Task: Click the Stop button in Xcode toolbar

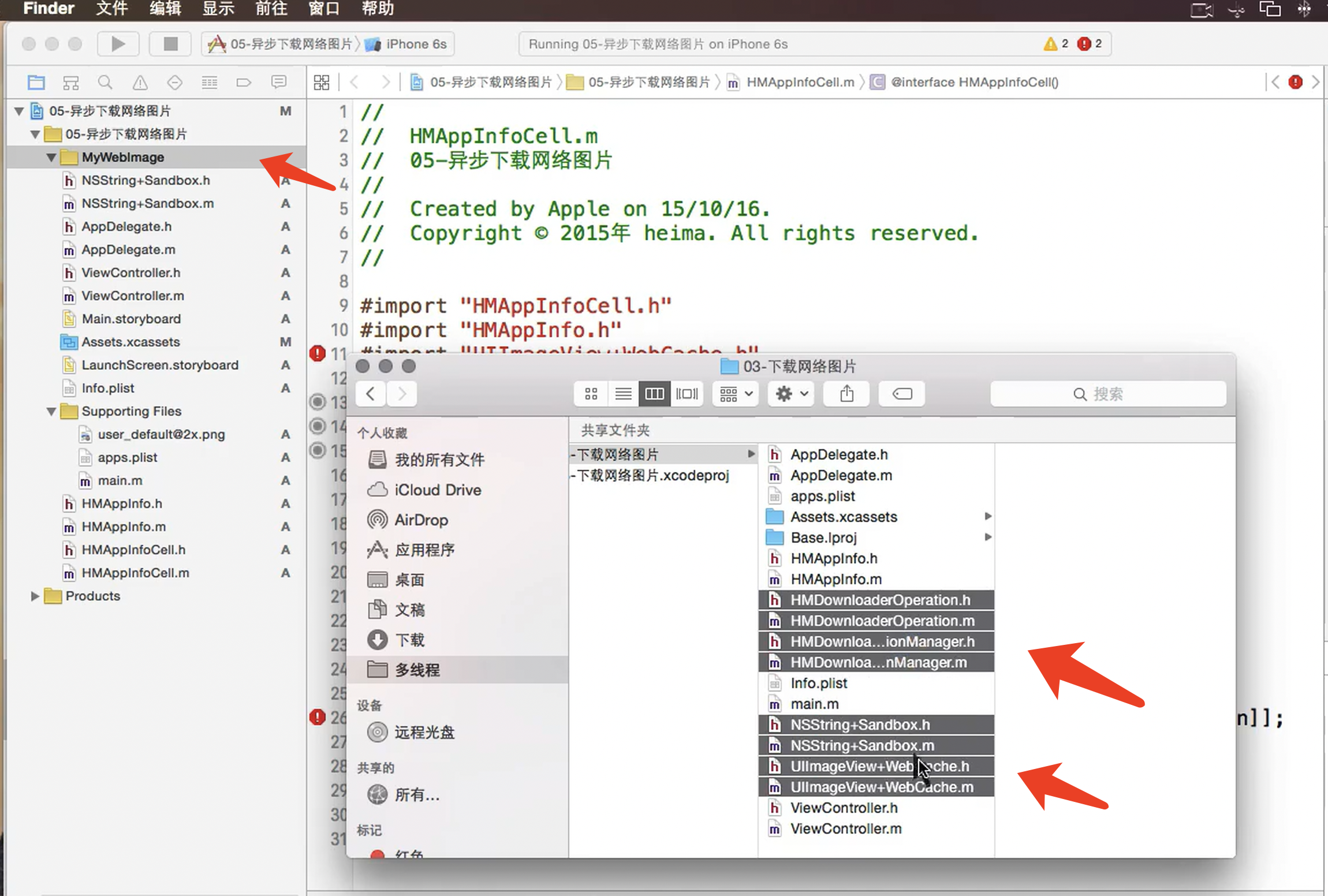Action: pyautogui.click(x=170, y=44)
